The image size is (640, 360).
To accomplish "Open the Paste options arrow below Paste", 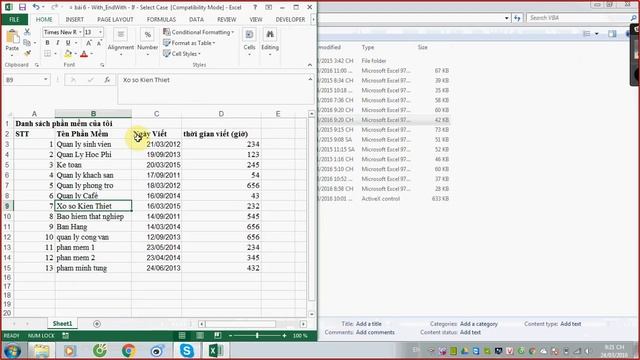I will [12, 55].
